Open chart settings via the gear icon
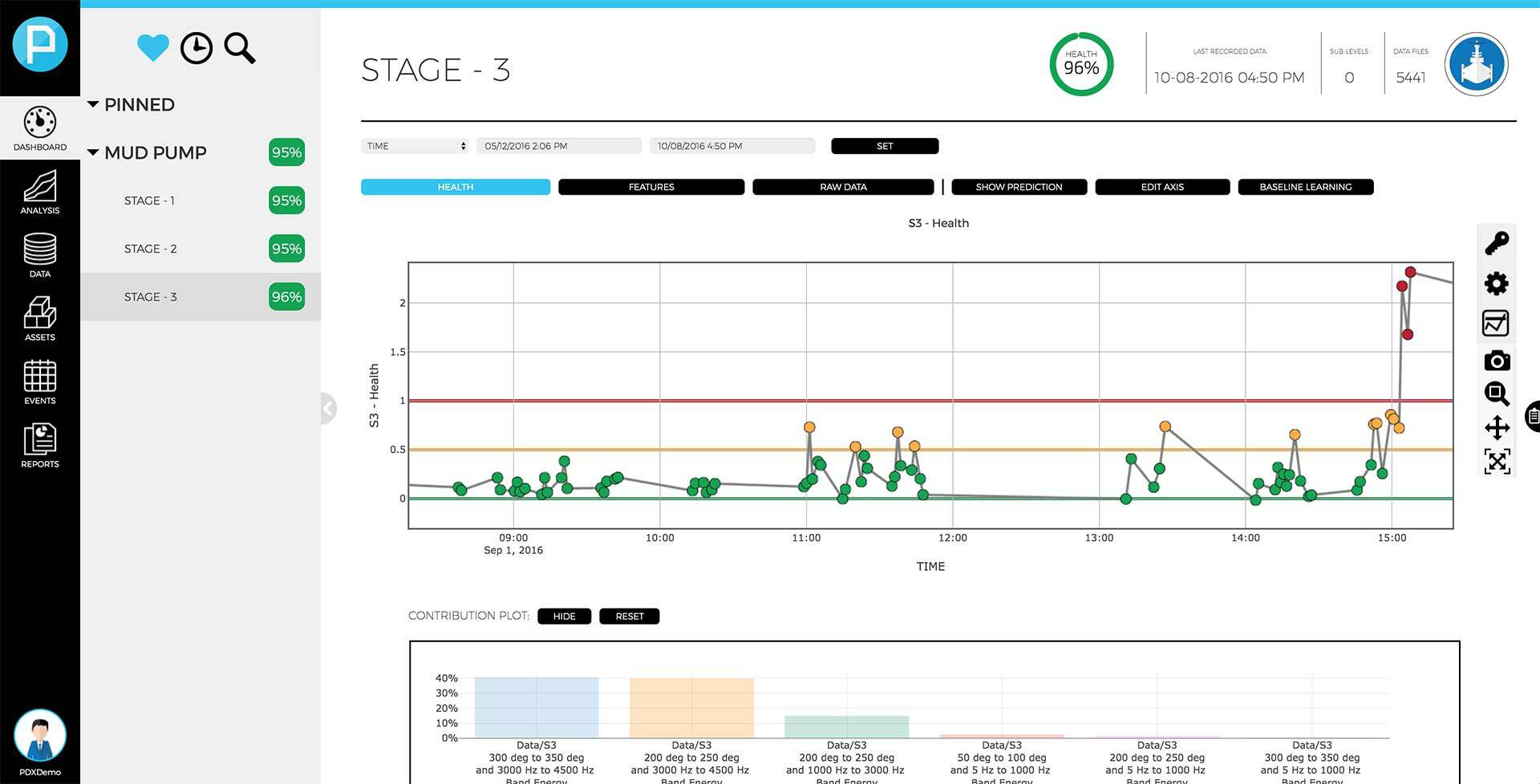 pyautogui.click(x=1497, y=283)
